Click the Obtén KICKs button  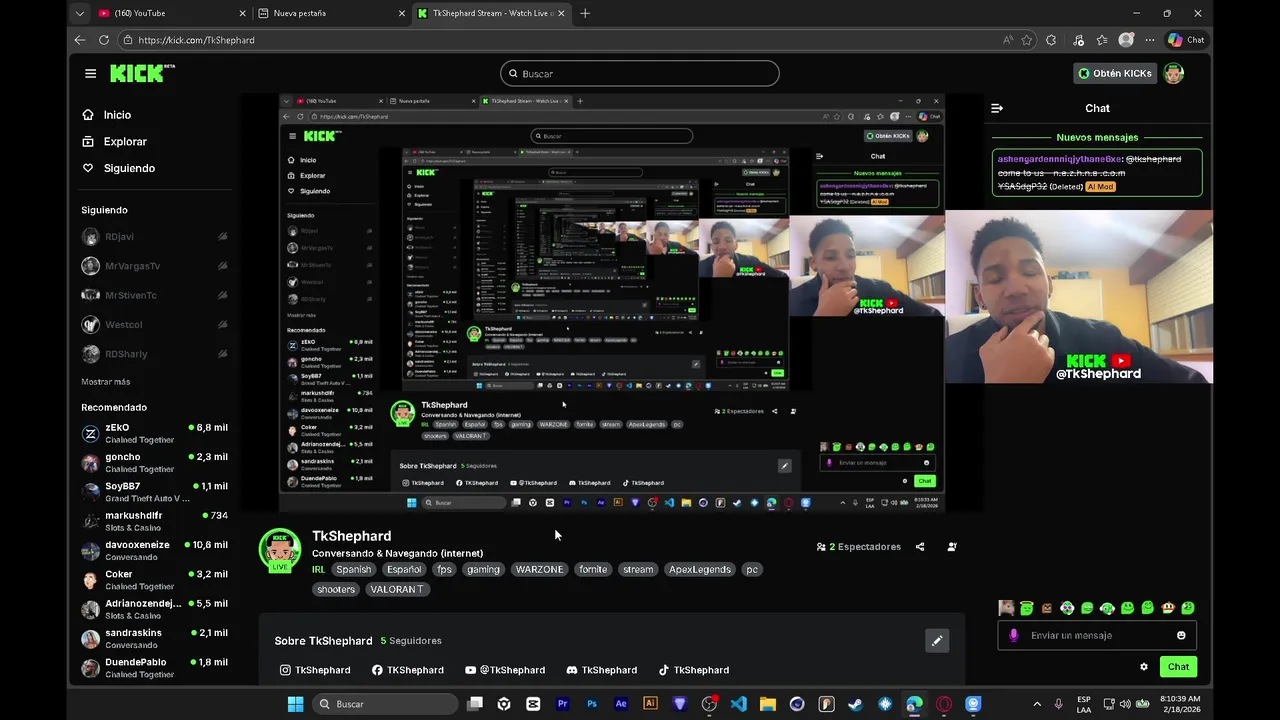point(1114,73)
